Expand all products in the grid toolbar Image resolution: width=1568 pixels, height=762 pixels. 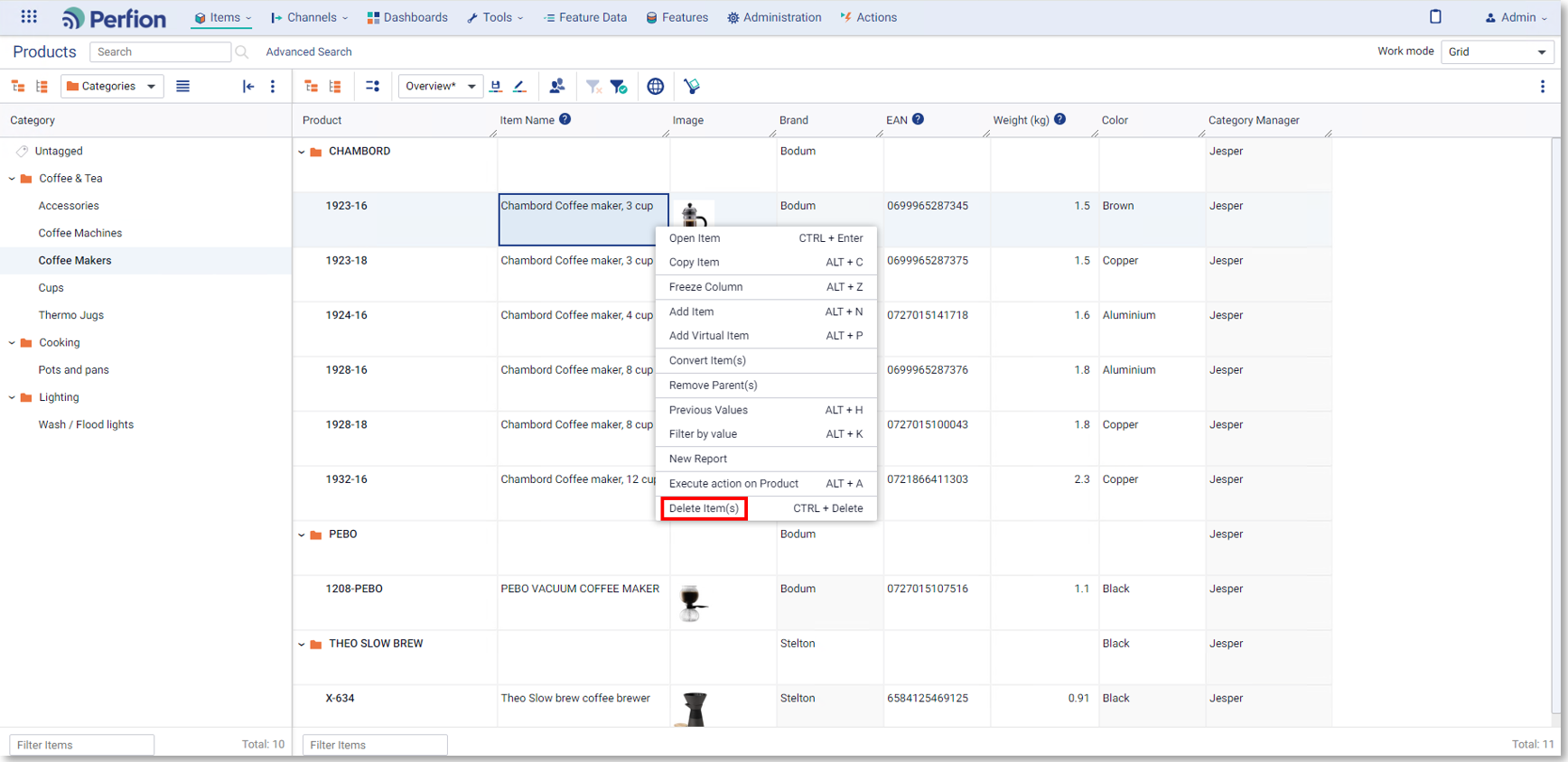click(x=335, y=87)
